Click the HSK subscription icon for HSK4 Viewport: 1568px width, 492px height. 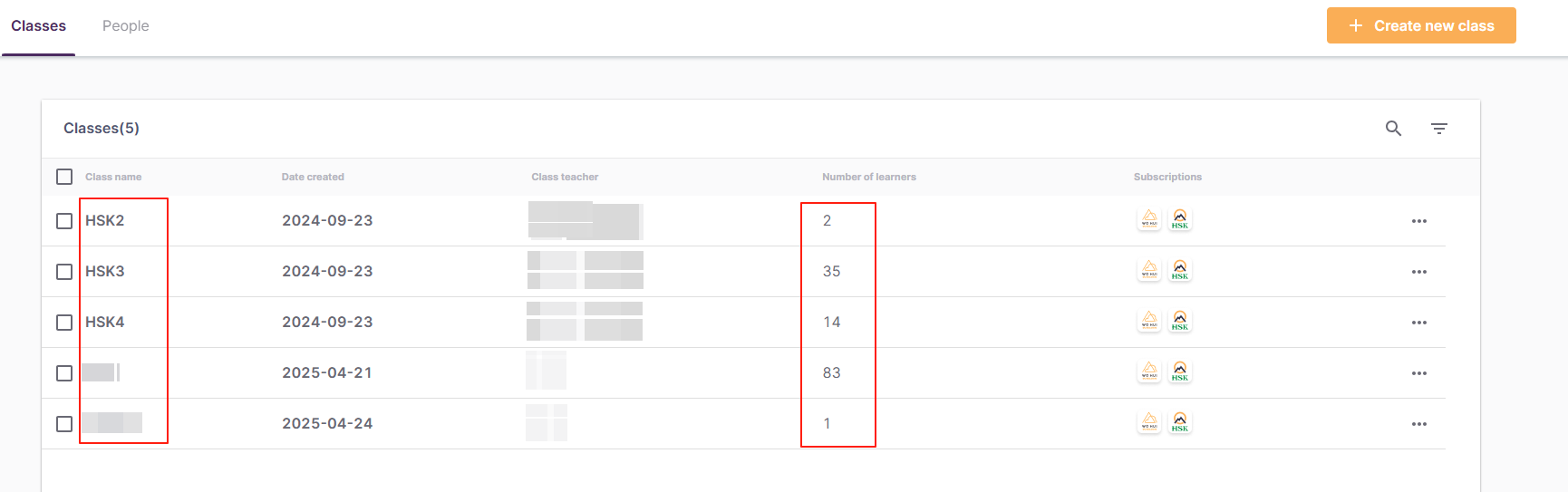[x=1179, y=321]
